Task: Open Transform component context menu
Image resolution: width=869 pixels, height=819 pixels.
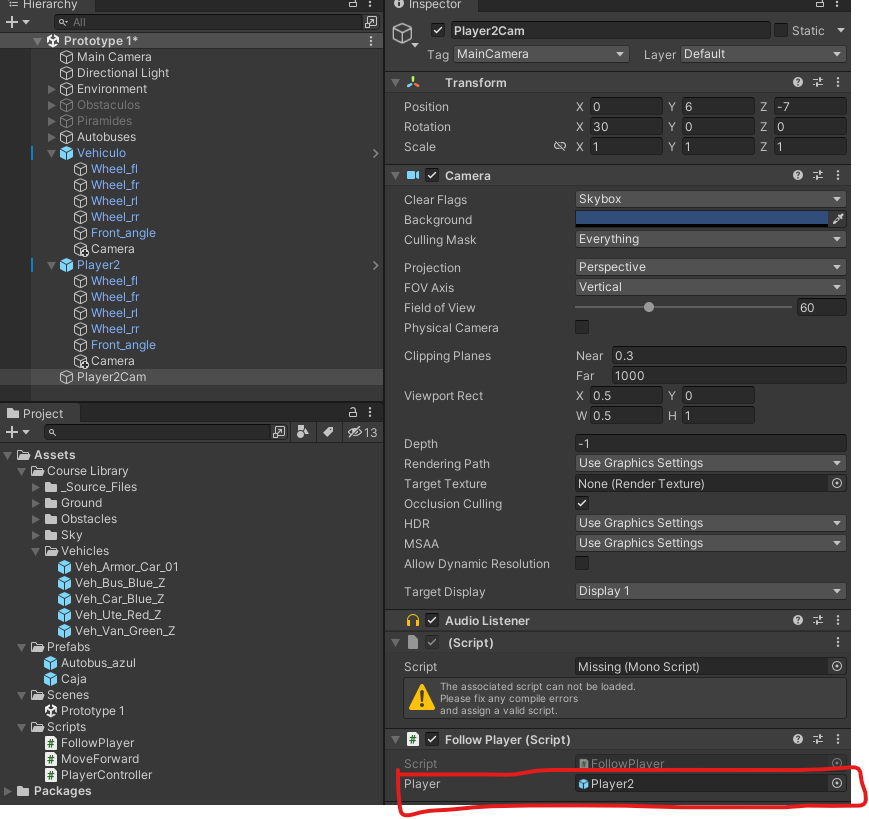Action: pos(838,83)
